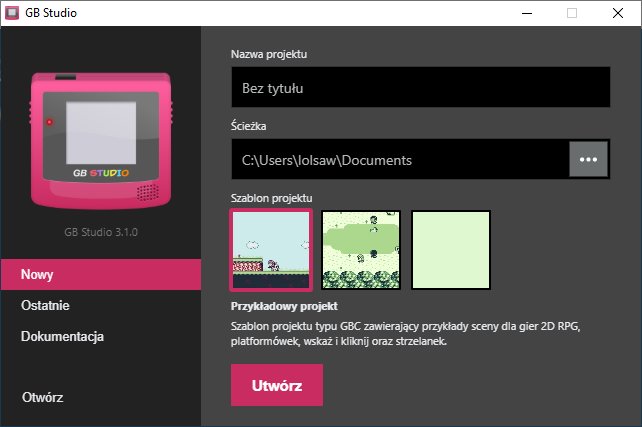Click the GB Studio title bar app icon

[12, 13]
